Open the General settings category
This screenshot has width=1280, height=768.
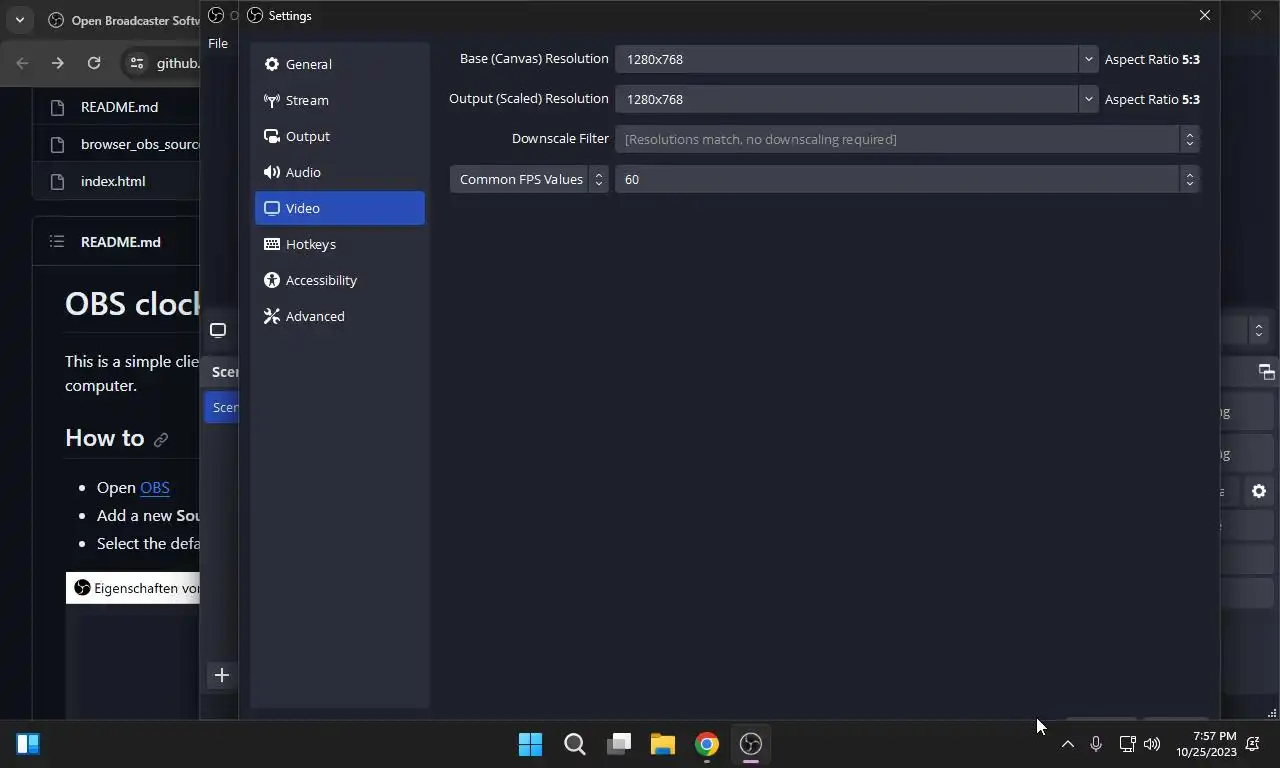339,64
